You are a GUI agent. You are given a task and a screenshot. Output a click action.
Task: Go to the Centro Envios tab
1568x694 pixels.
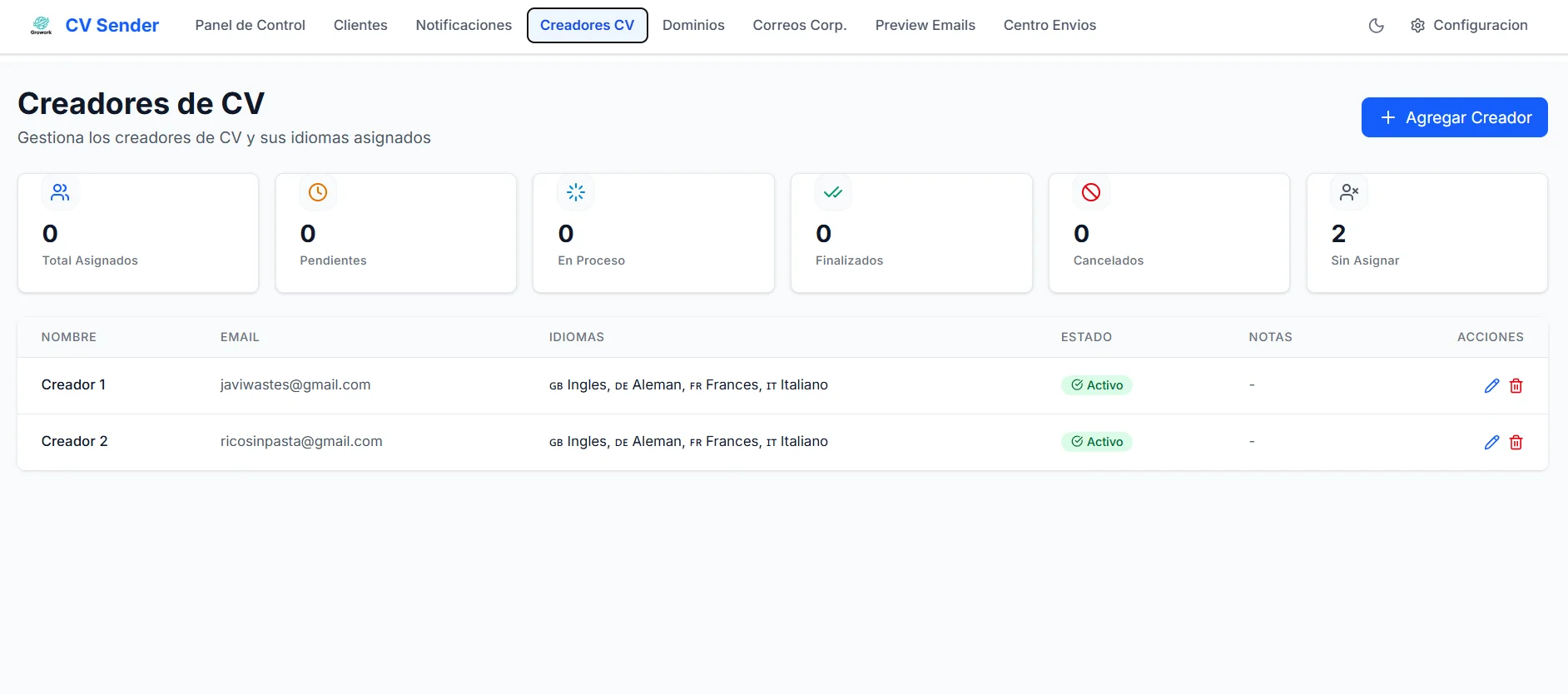(1049, 25)
